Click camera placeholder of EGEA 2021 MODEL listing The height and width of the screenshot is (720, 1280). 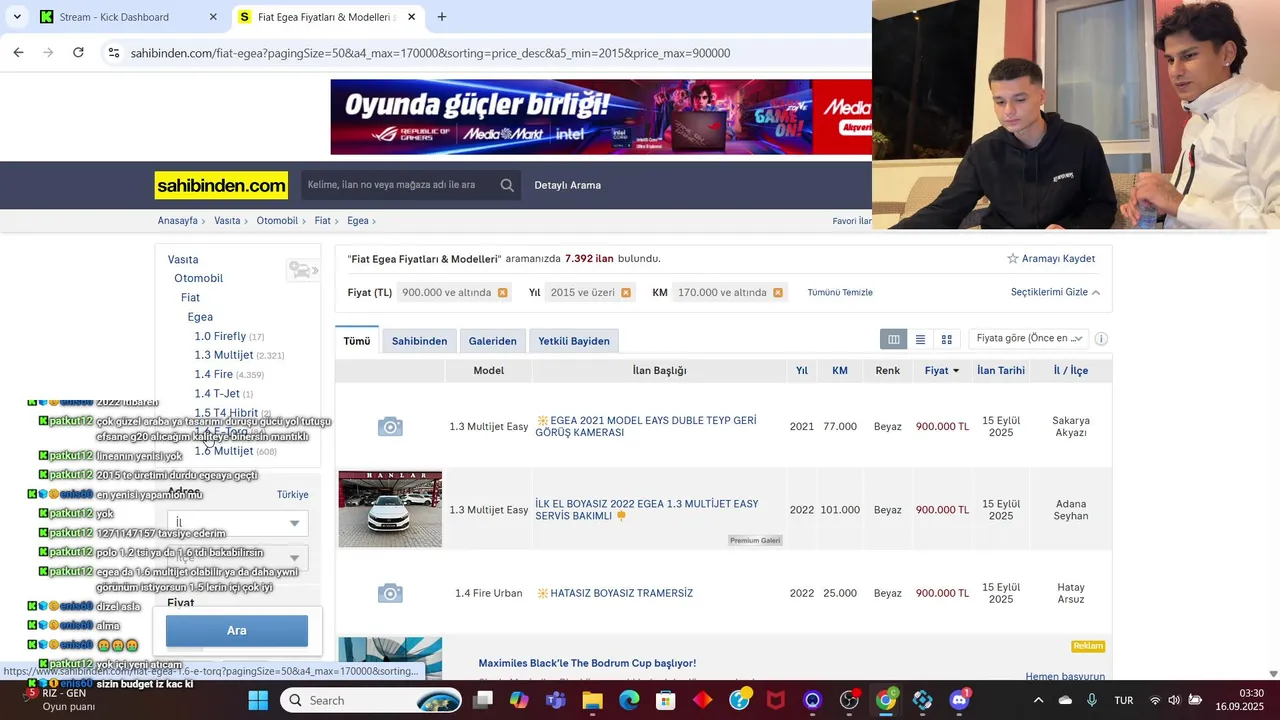coord(390,427)
